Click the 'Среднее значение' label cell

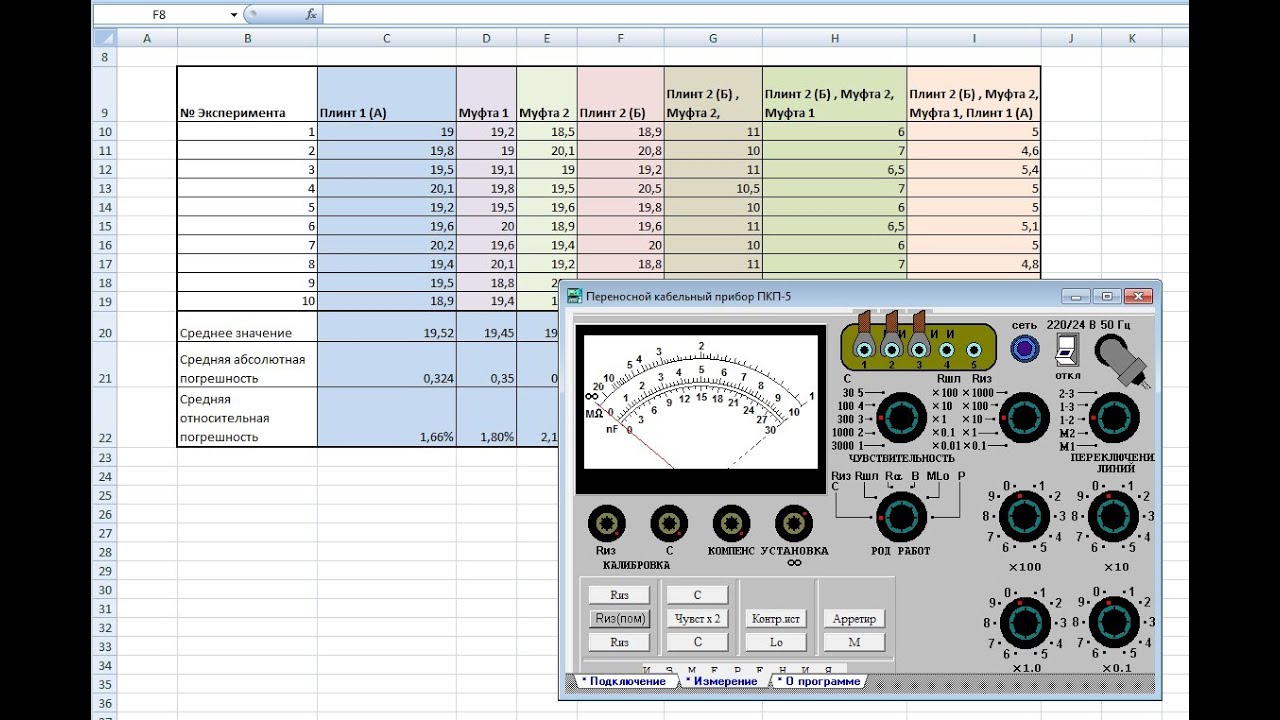tap(247, 327)
